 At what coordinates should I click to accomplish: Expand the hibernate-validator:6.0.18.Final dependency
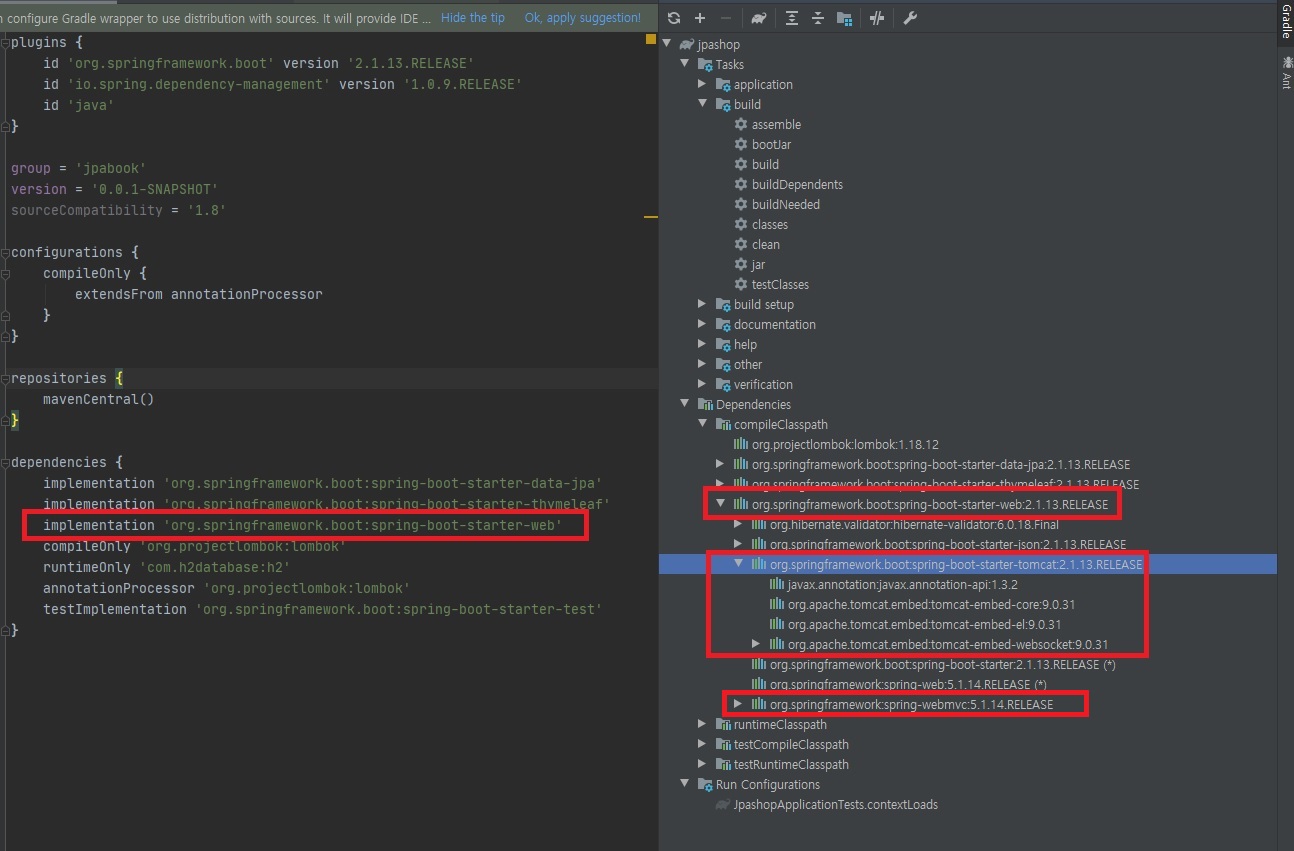pyautogui.click(x=738, y=524)
